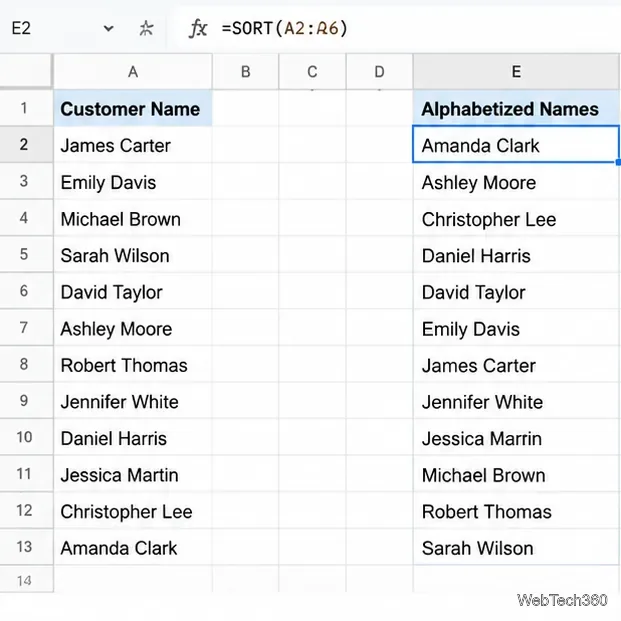
Task: Select row 3 header
Action: [x=26, y=181]
